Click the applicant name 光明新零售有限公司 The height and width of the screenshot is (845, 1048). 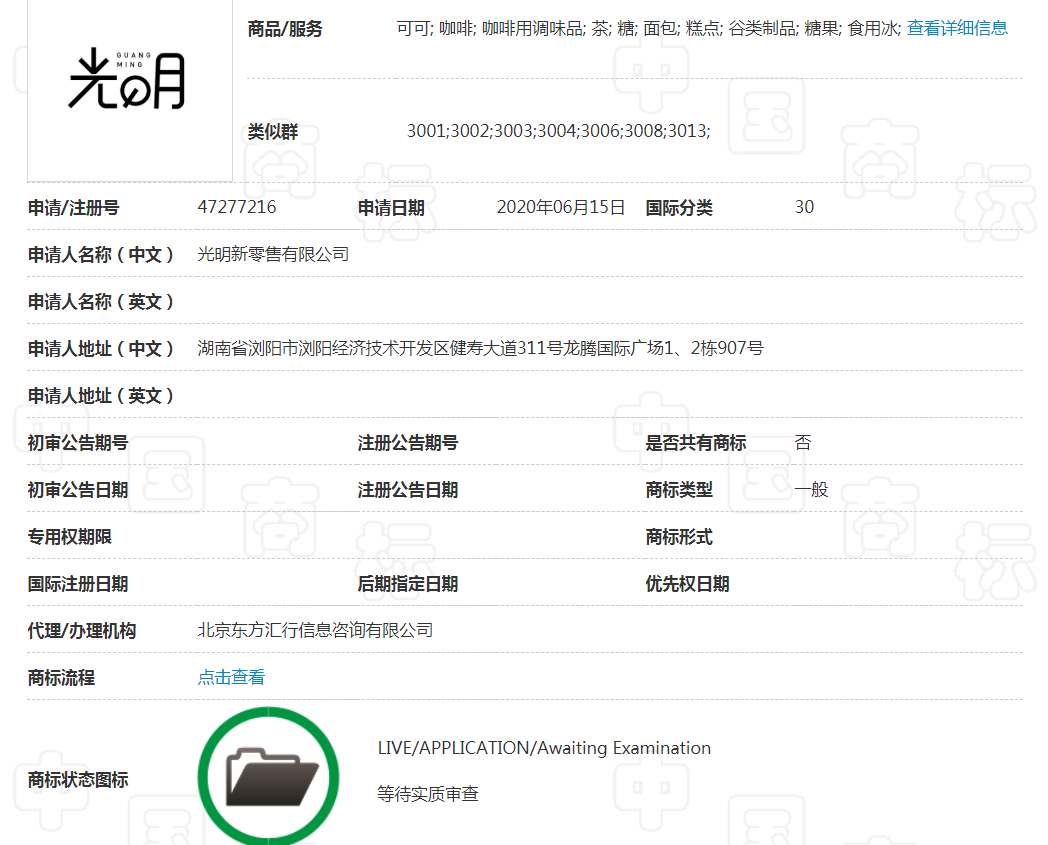273,255
